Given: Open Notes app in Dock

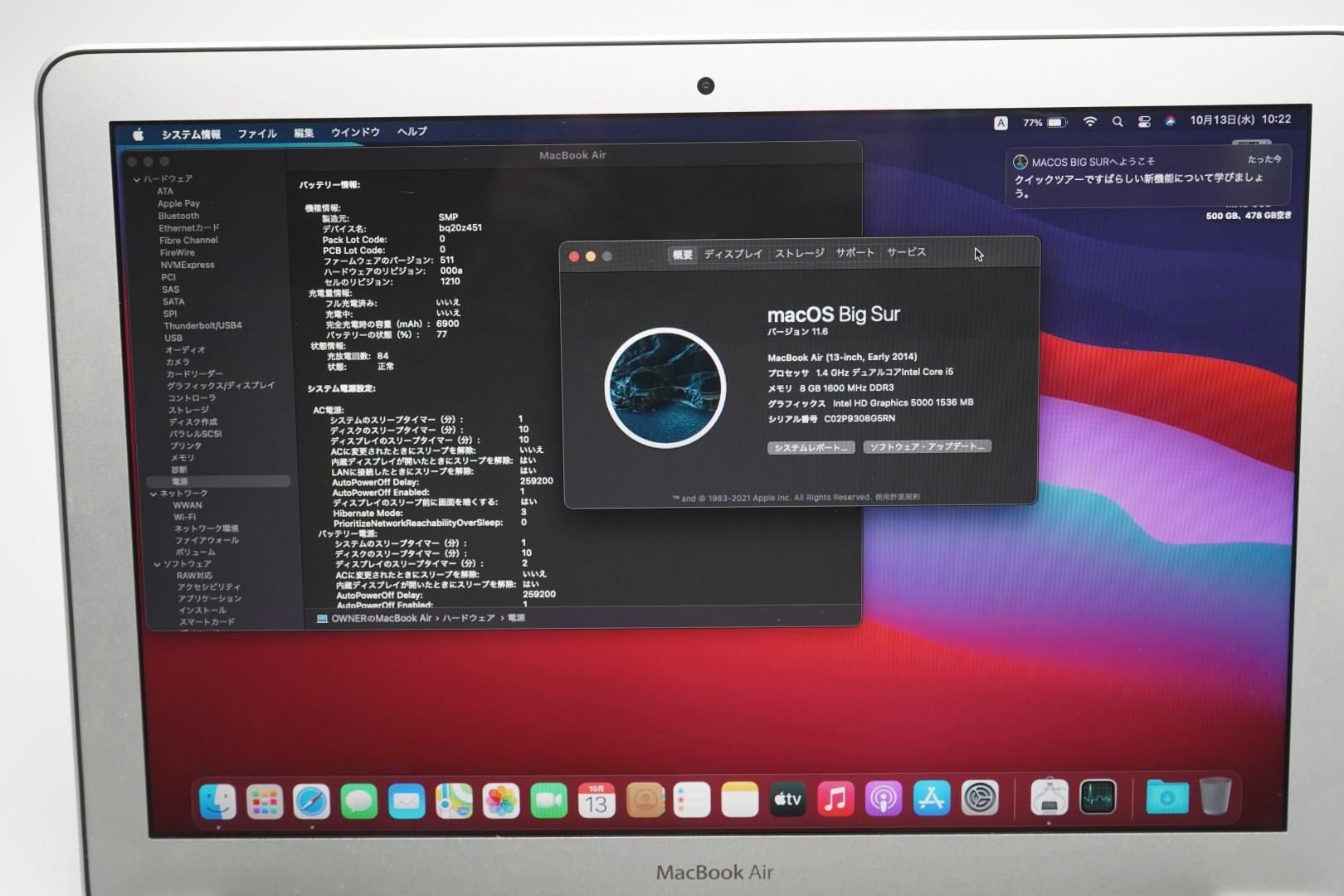Looking at the screenshot, I should 740,800.
